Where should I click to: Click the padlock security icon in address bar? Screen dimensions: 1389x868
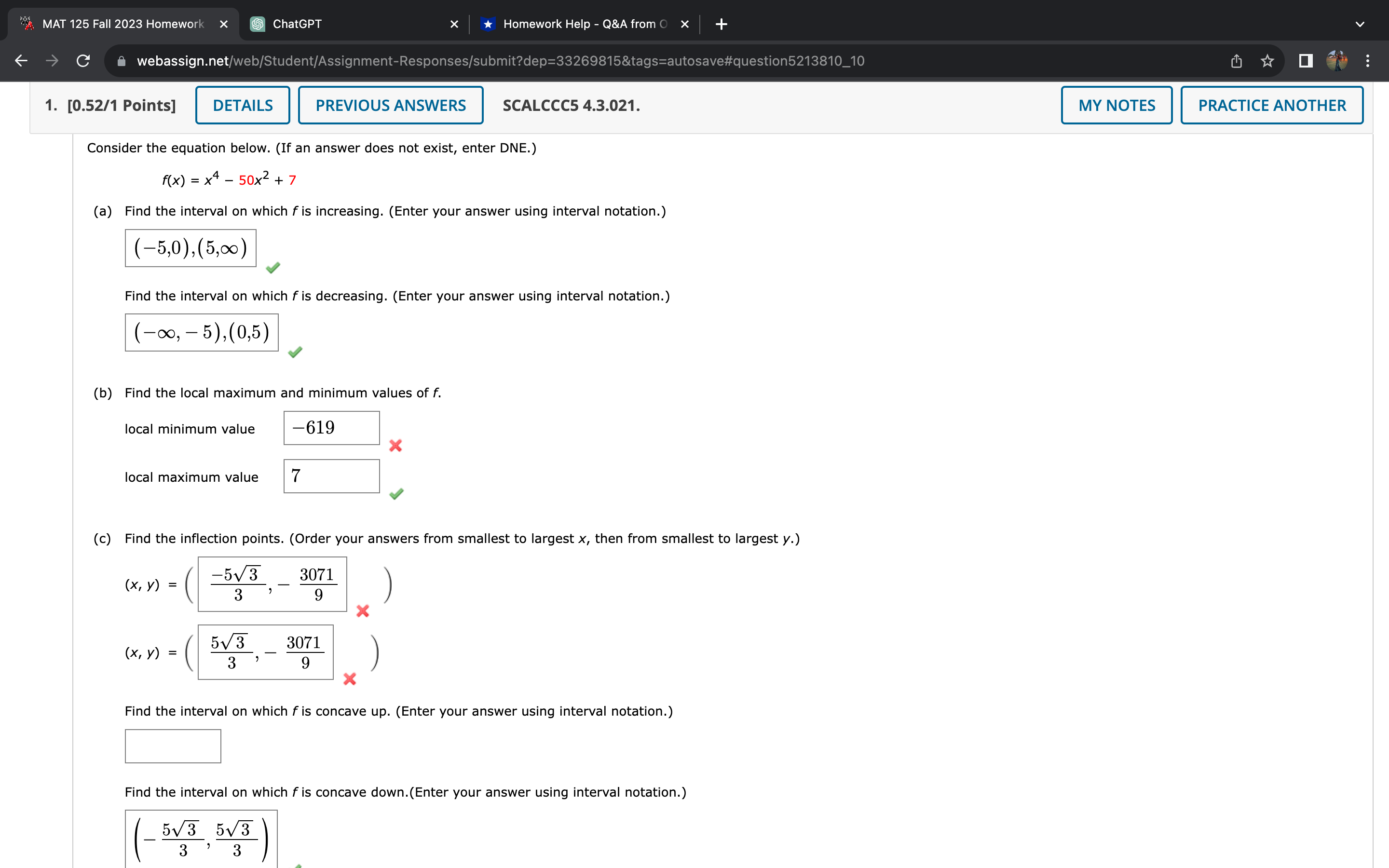(122, 61)
